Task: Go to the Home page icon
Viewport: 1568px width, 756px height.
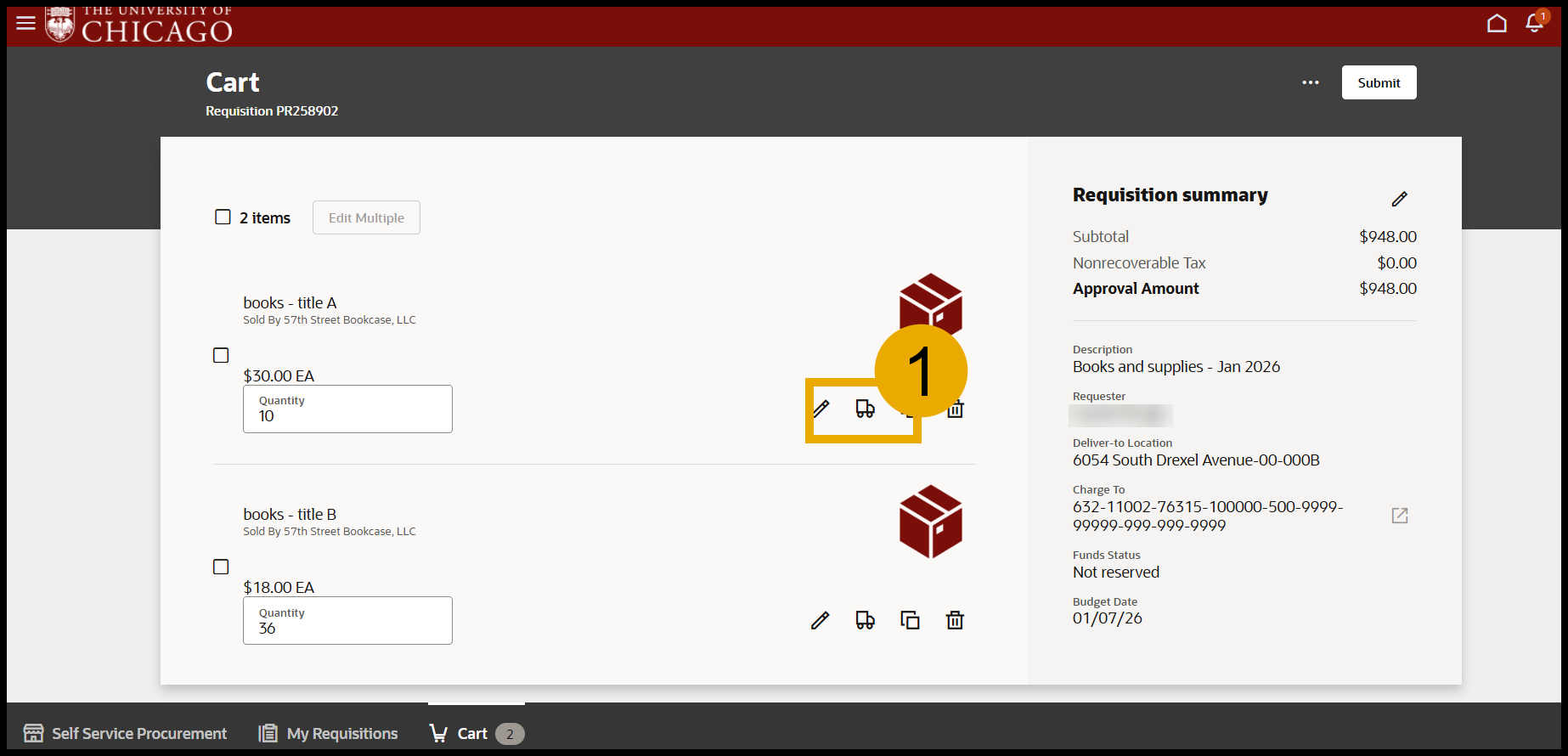Action: [1497, 23]
